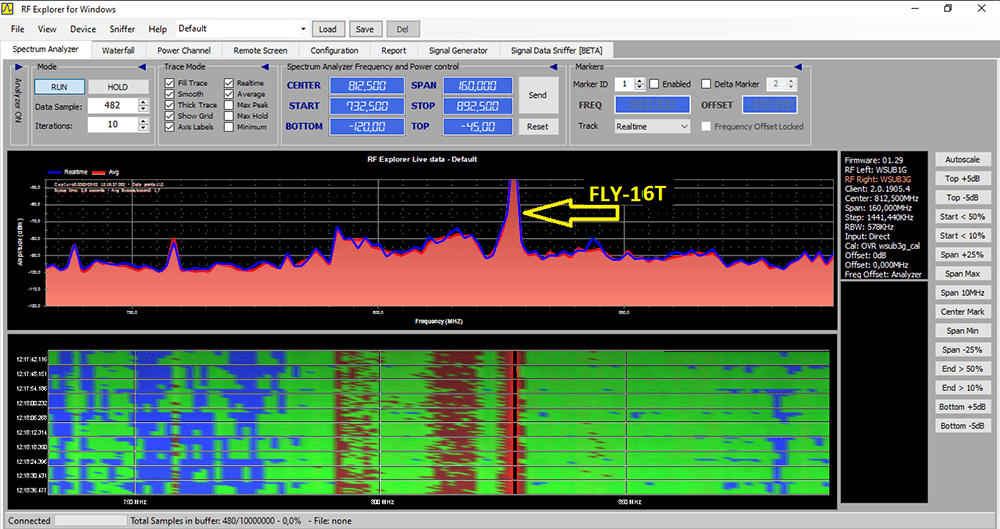
Task: Open the Sniffer menu
Action: pos(122,29)
